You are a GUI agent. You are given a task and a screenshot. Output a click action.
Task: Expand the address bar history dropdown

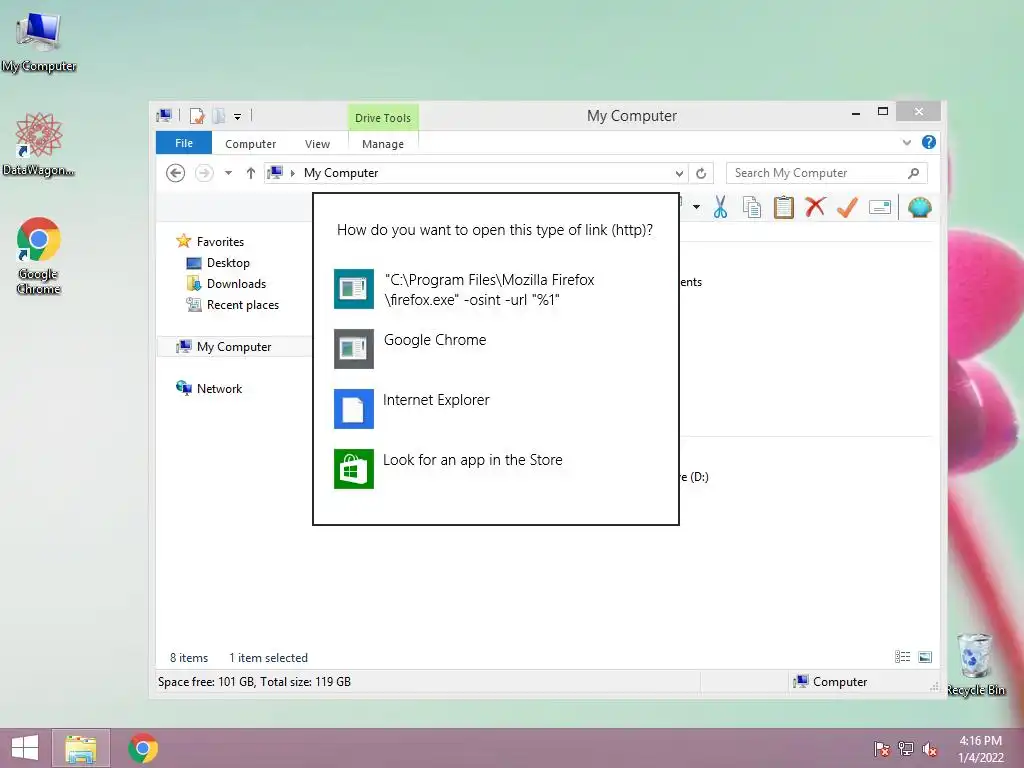[679, 173]
